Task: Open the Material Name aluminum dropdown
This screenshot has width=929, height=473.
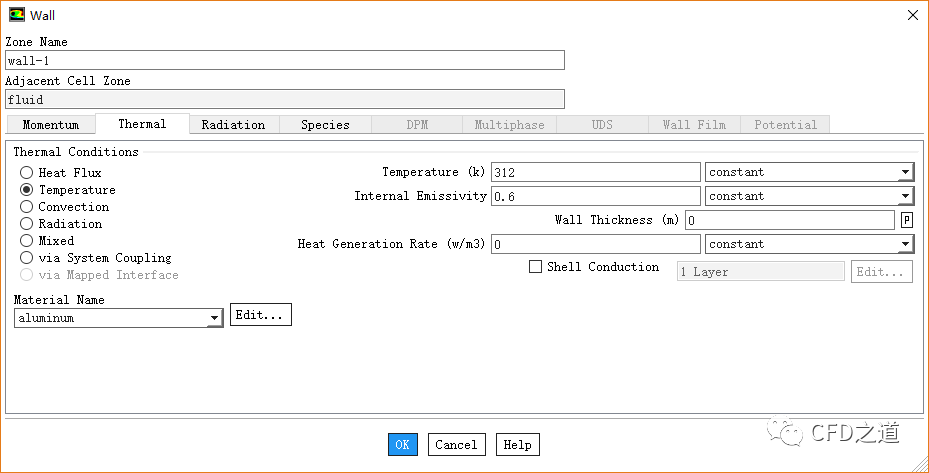Action: [x=118, y=318]
